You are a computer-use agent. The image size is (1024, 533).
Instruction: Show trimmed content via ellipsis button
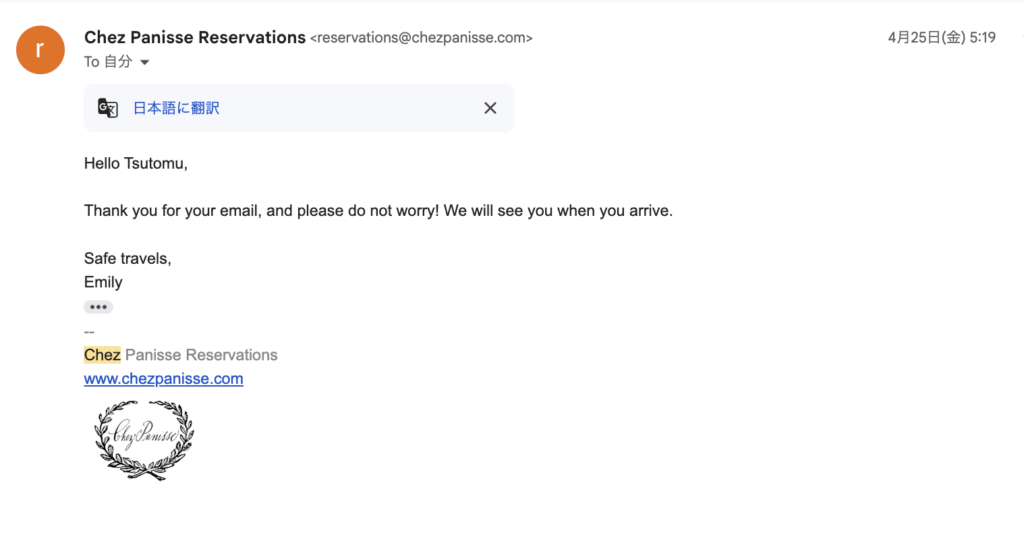(98, 307)
